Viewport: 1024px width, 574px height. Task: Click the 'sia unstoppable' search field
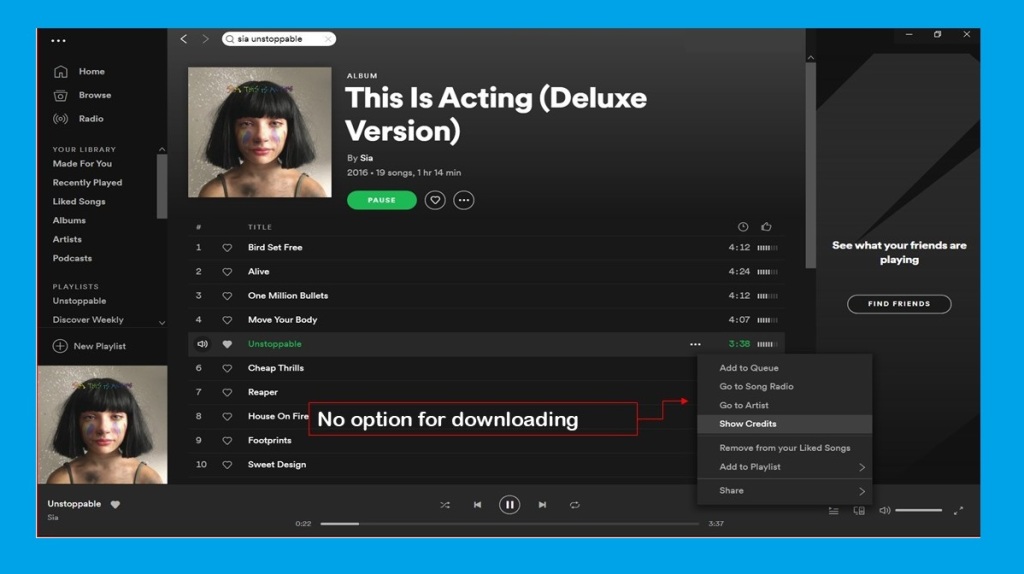click(279, 39)
